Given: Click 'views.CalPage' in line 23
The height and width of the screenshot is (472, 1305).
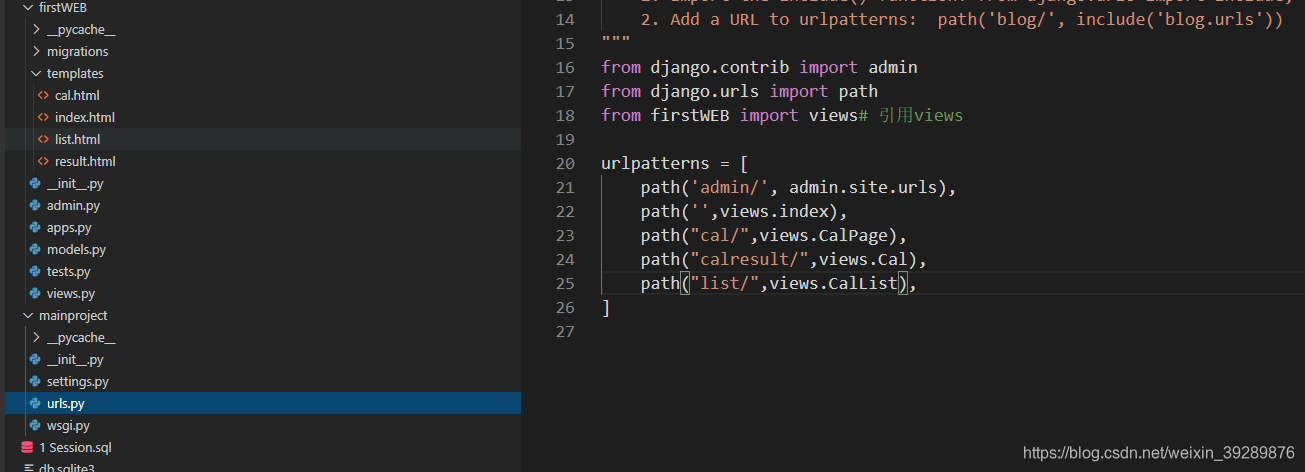Looking at the screenshot, I should 824,235.
